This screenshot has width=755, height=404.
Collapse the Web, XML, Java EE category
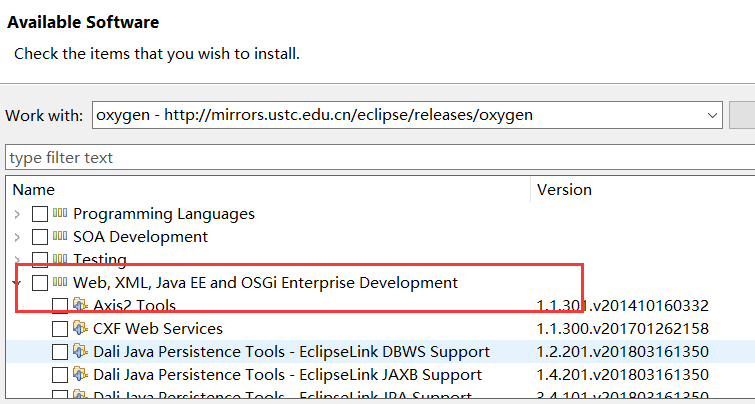(18, 283)
